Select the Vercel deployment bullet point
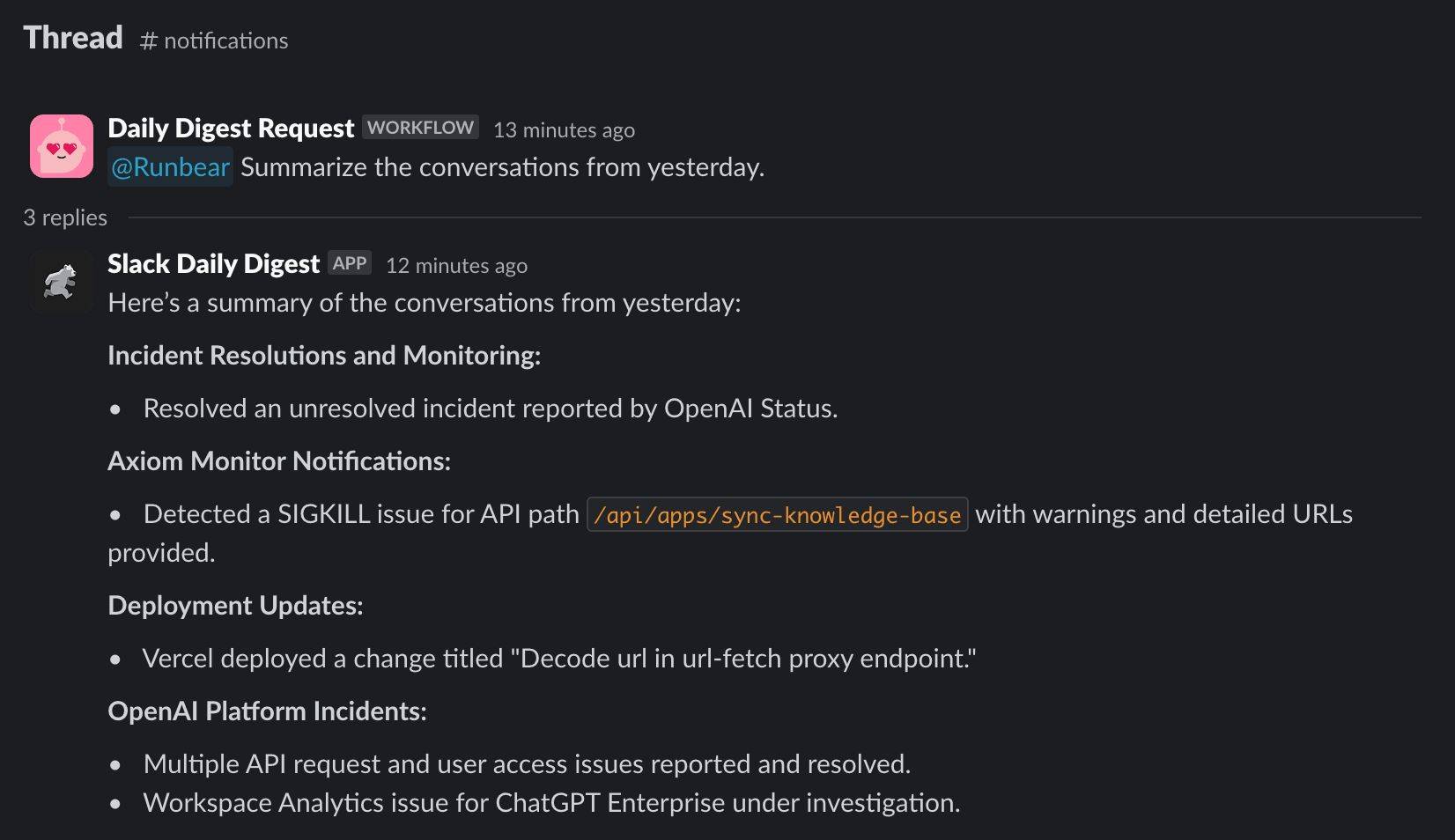 pos(560,658)
